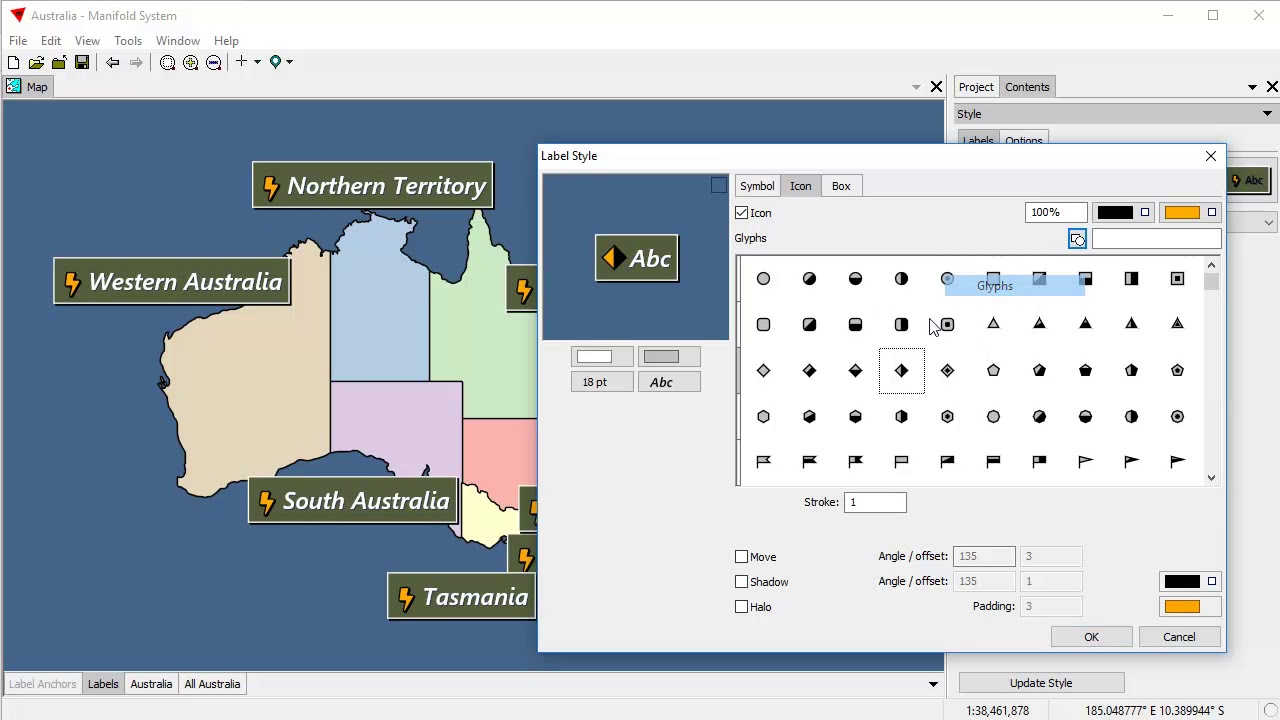Toggle small box beside top orange swatch
Image resolution: width=1280 pixels, height=720 pixels.
click(1212, 213)
